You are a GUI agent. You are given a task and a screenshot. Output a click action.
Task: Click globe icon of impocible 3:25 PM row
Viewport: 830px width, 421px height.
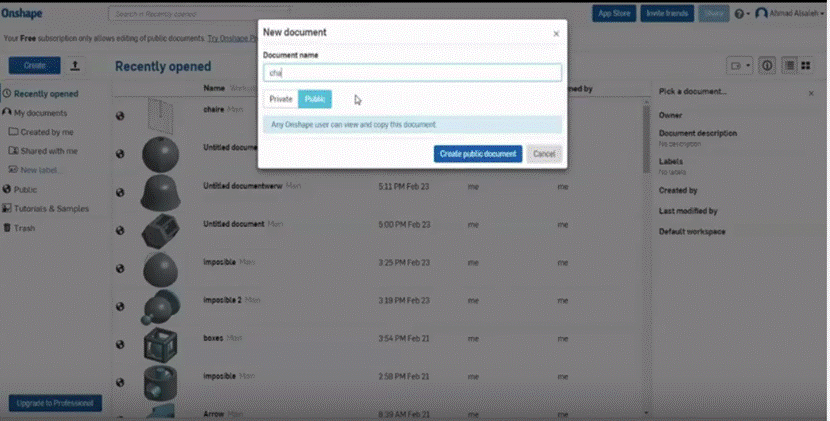click(120, 268)
